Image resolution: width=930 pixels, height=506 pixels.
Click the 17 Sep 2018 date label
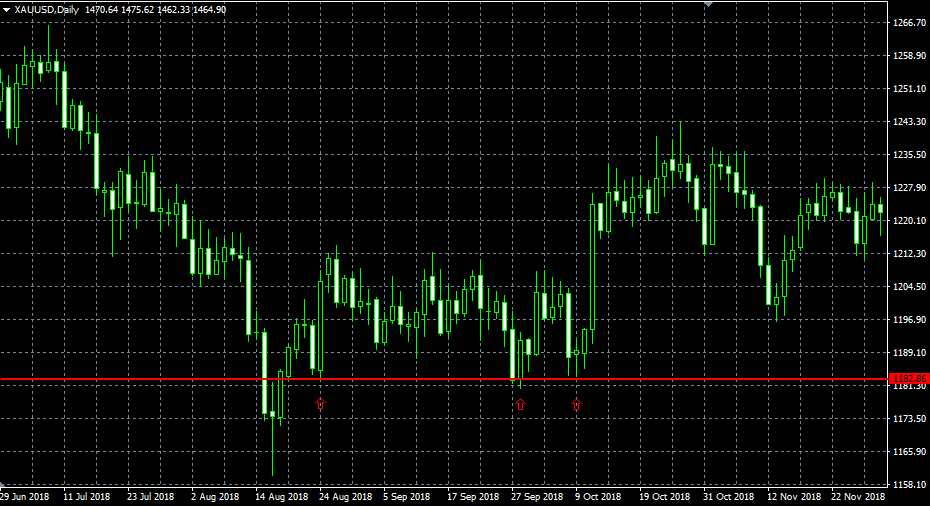(473, 497)
